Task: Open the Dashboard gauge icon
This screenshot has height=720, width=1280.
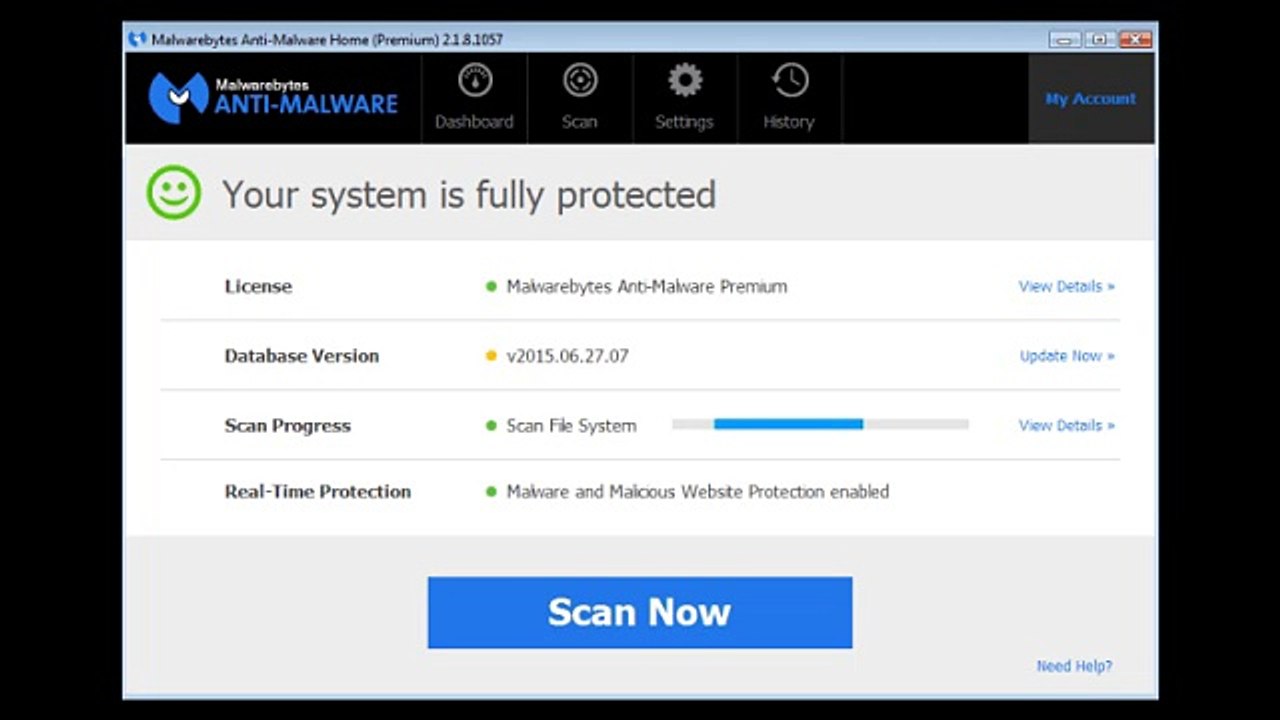Action: pyautogui.click(x=475, y=80)
